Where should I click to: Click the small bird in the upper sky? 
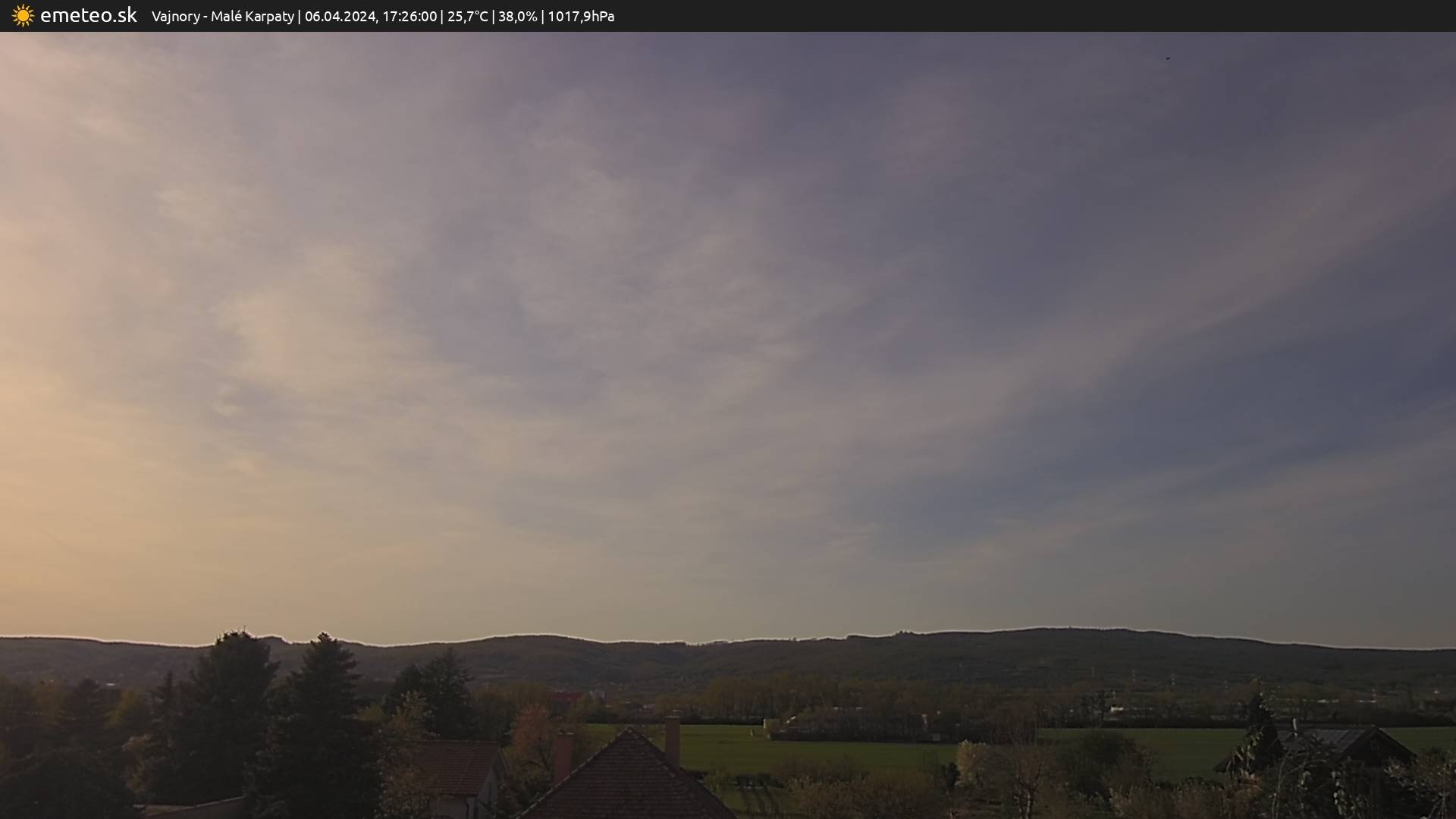pyautogui.click(x=1168, y=58)
